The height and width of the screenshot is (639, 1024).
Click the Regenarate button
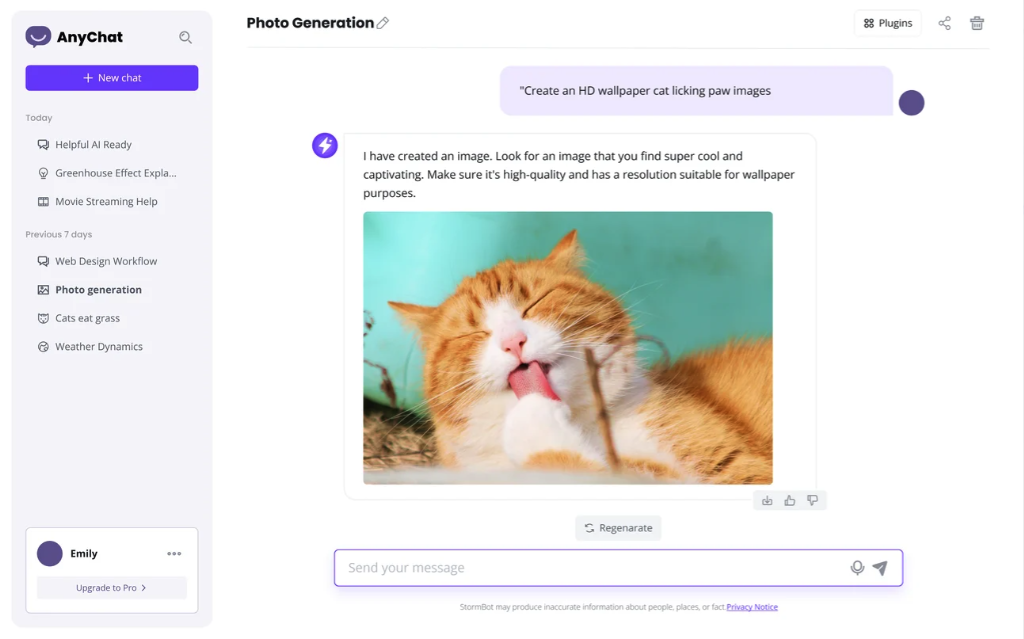pyautogui.click(x=618, y=528)
